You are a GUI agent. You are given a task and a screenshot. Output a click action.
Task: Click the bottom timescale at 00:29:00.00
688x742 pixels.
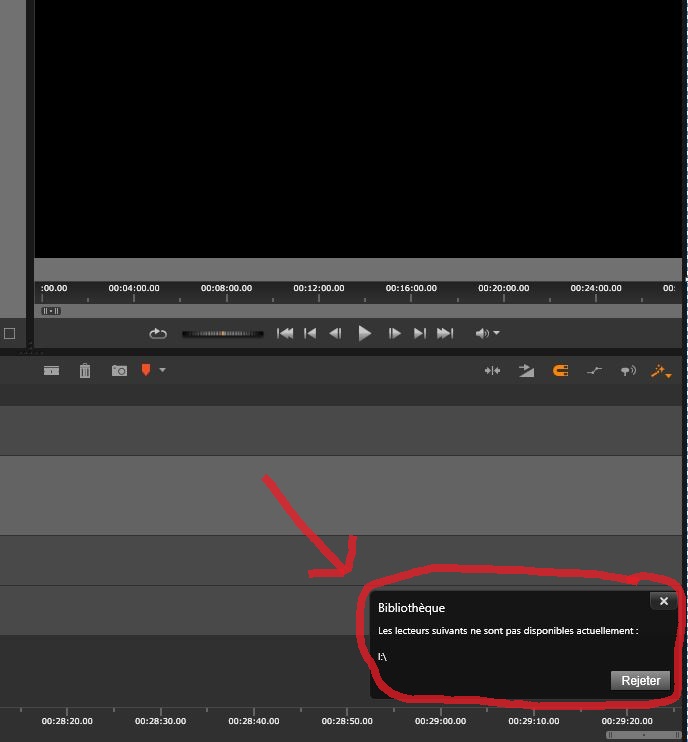[x=441, y=721]
